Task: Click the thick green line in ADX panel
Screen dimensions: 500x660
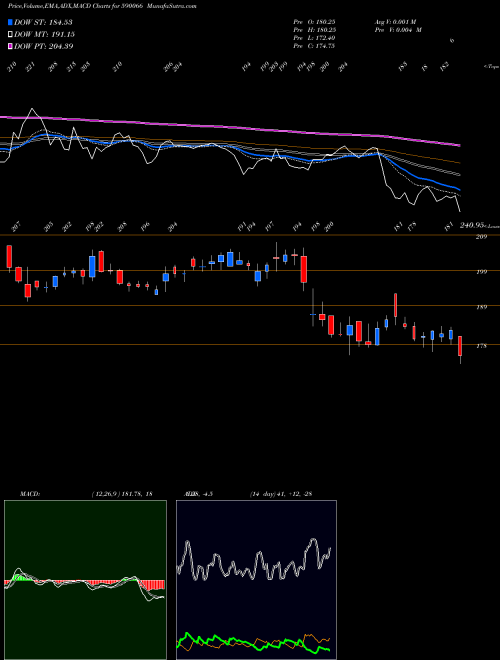Action: point(253,643)
